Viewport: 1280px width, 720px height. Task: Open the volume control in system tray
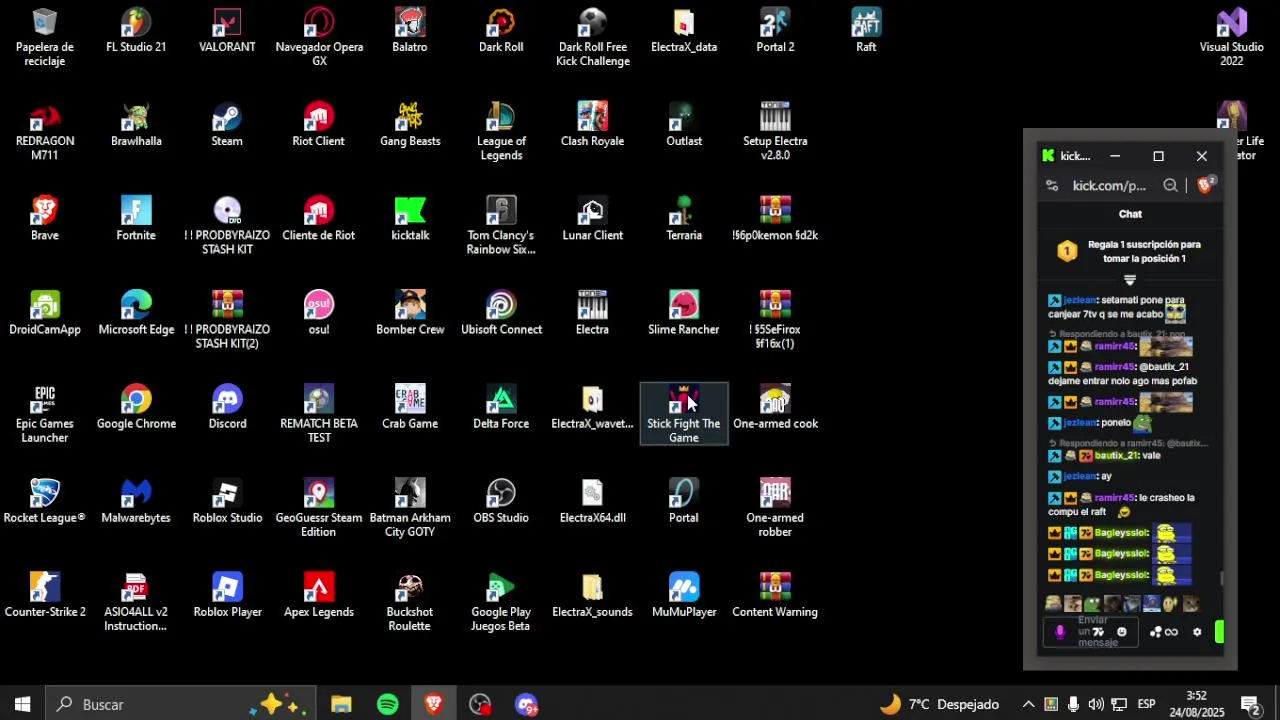pyautogui.click(x=1096, y=704)
